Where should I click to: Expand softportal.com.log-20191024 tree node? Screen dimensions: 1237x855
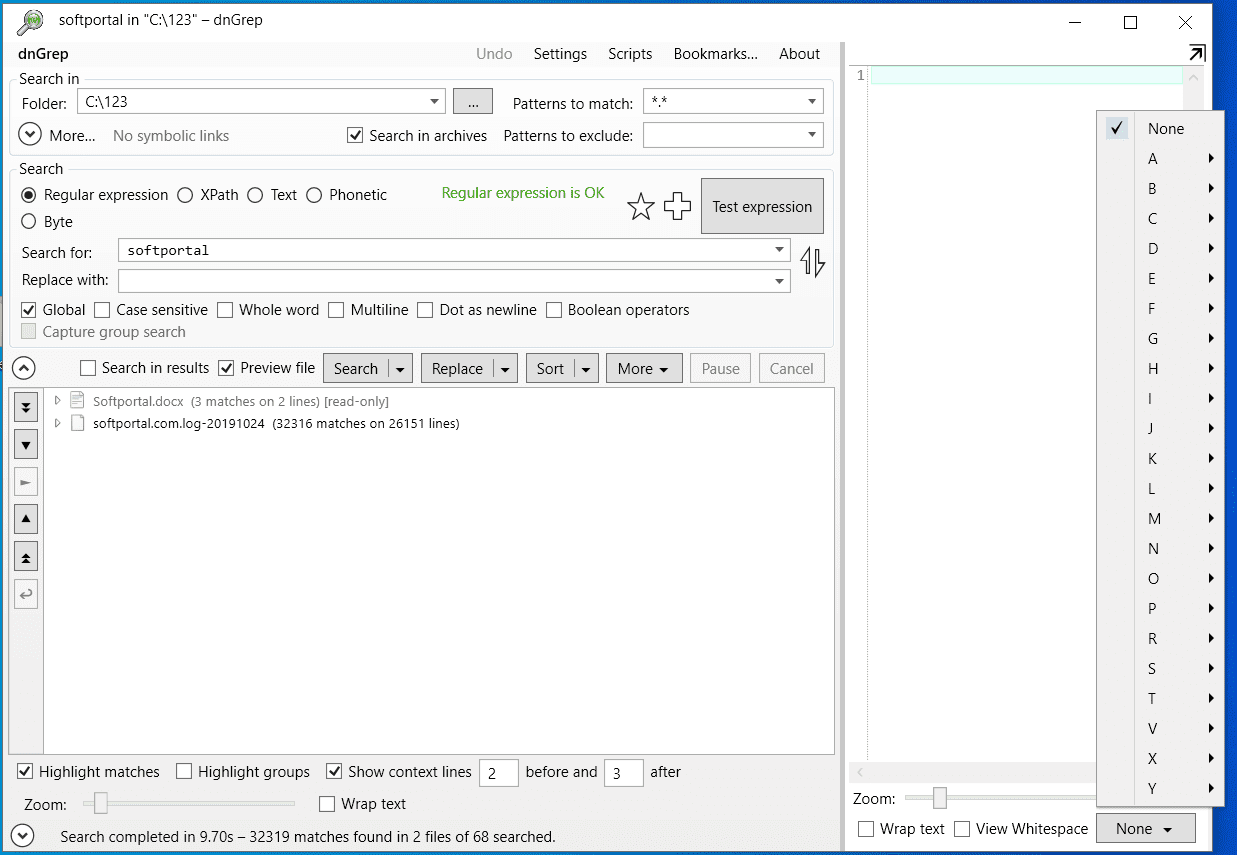click(57, 423)
